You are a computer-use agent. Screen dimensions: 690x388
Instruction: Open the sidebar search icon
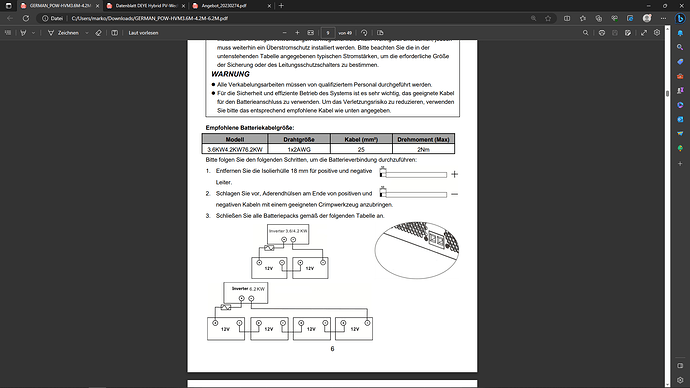680,47
